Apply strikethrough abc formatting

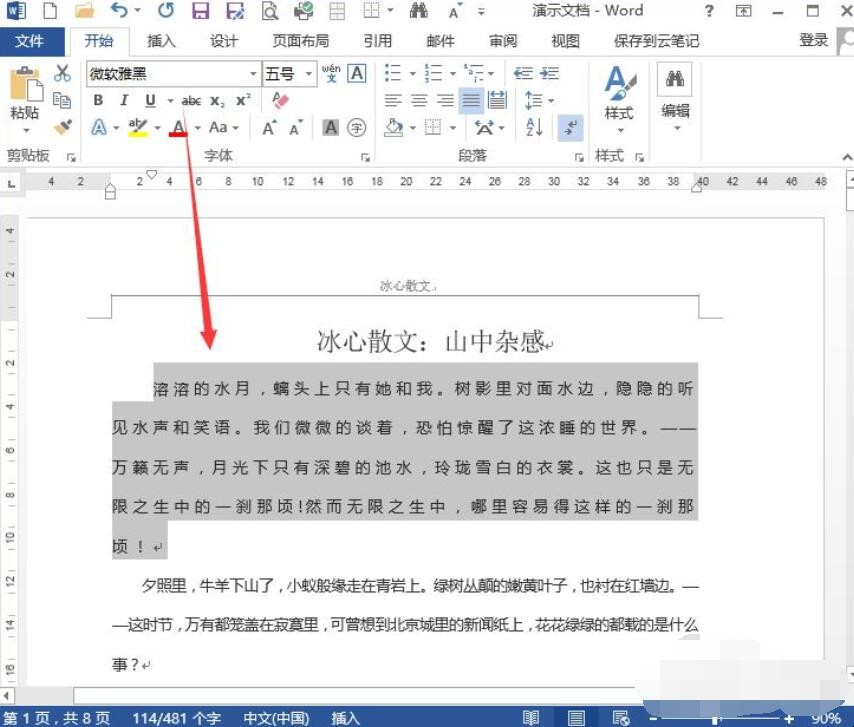(x=191, y=101)
